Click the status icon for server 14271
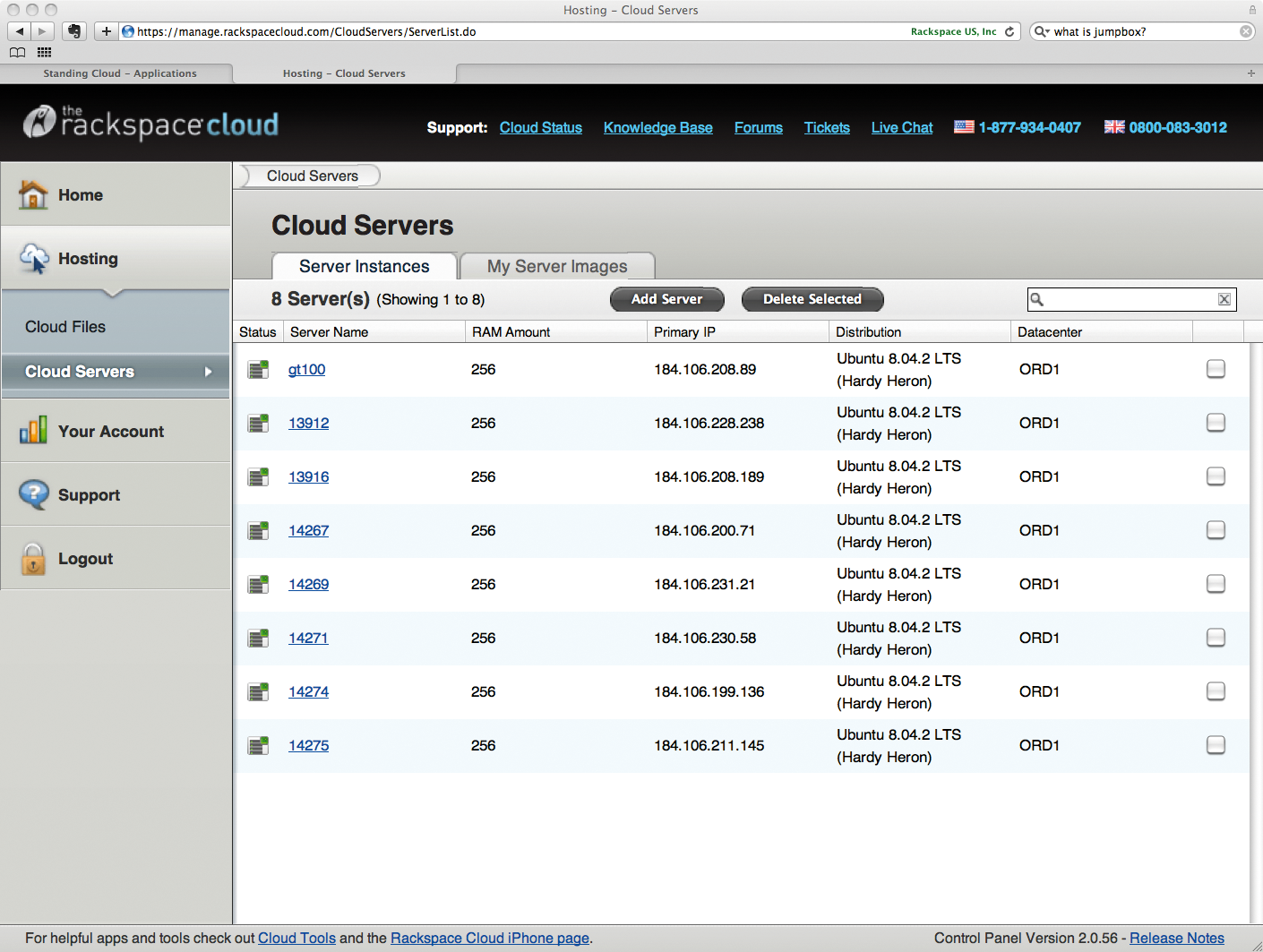 [x=258, y=638]
